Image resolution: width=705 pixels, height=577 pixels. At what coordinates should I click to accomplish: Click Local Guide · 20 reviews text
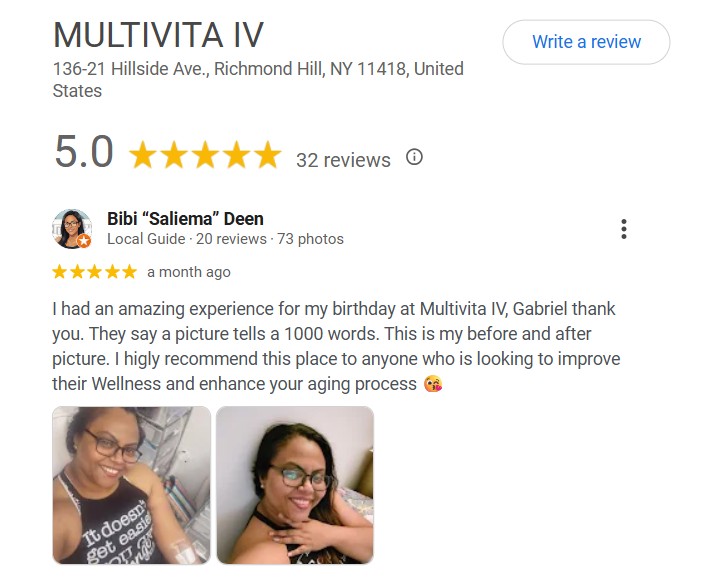click(x=187, y=238)
